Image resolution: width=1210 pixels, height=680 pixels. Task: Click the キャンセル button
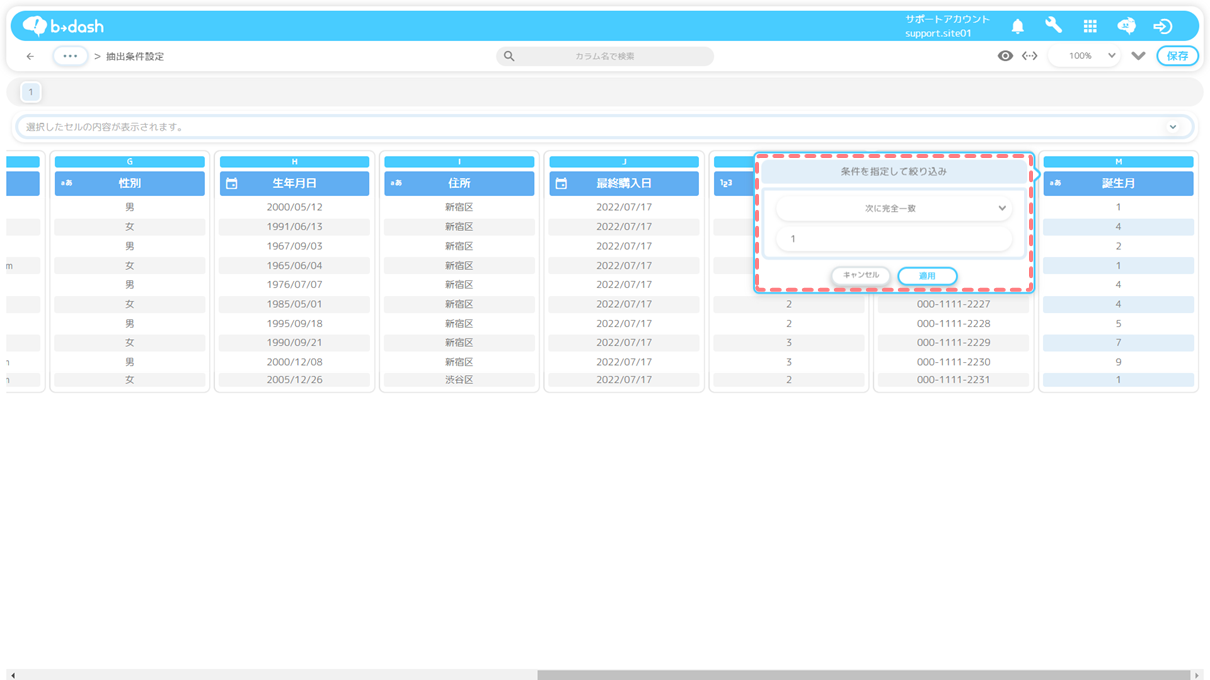(x=861, y=276)
